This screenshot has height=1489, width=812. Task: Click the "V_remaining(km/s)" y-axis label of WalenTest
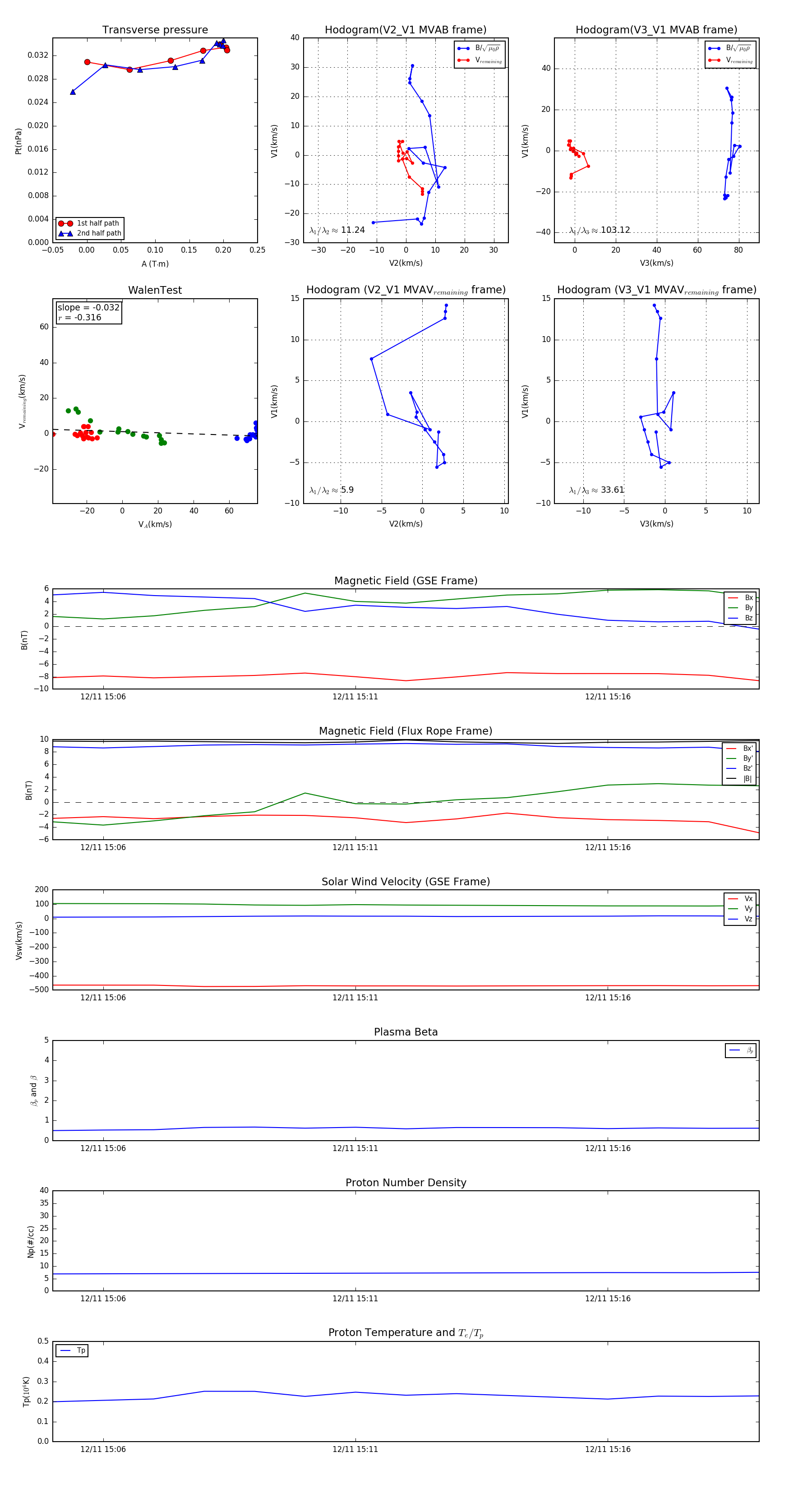(22, 401)
